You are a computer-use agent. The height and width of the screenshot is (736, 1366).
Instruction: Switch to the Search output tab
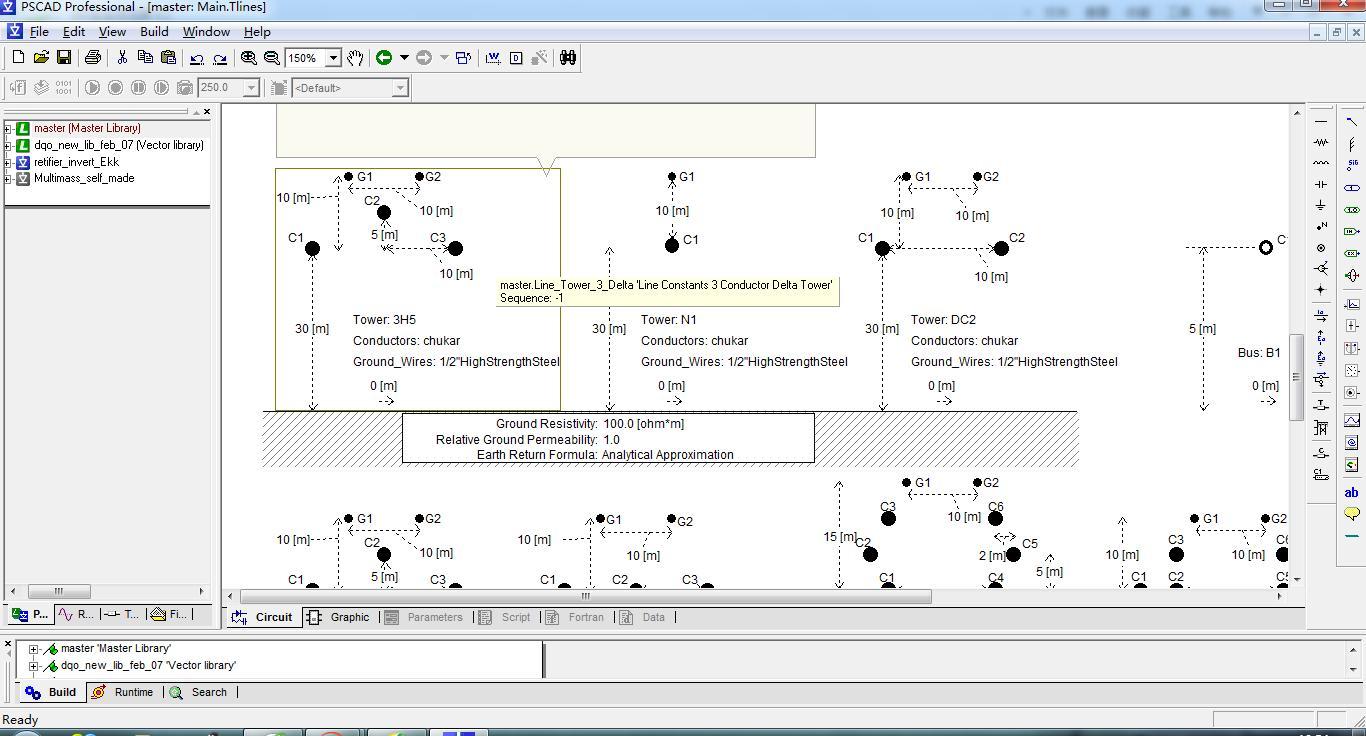tap(199, 692)
